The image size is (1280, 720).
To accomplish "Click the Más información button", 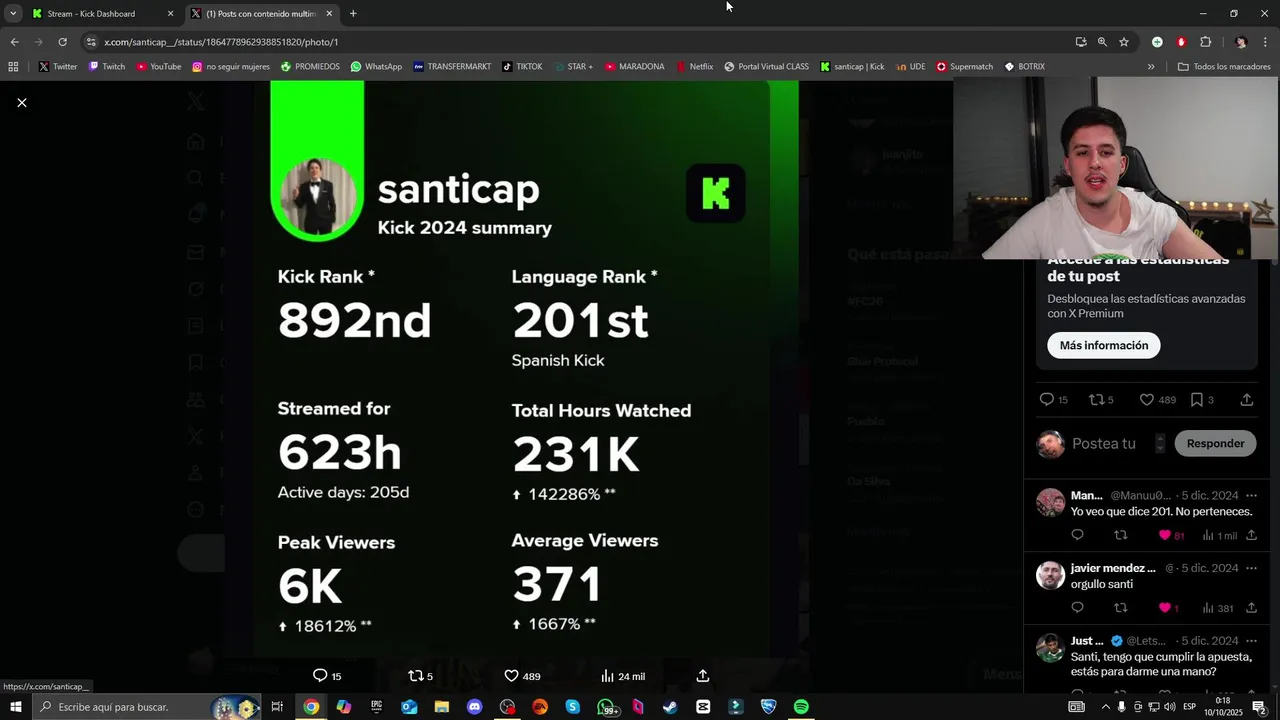I will tap(1104, 345).
